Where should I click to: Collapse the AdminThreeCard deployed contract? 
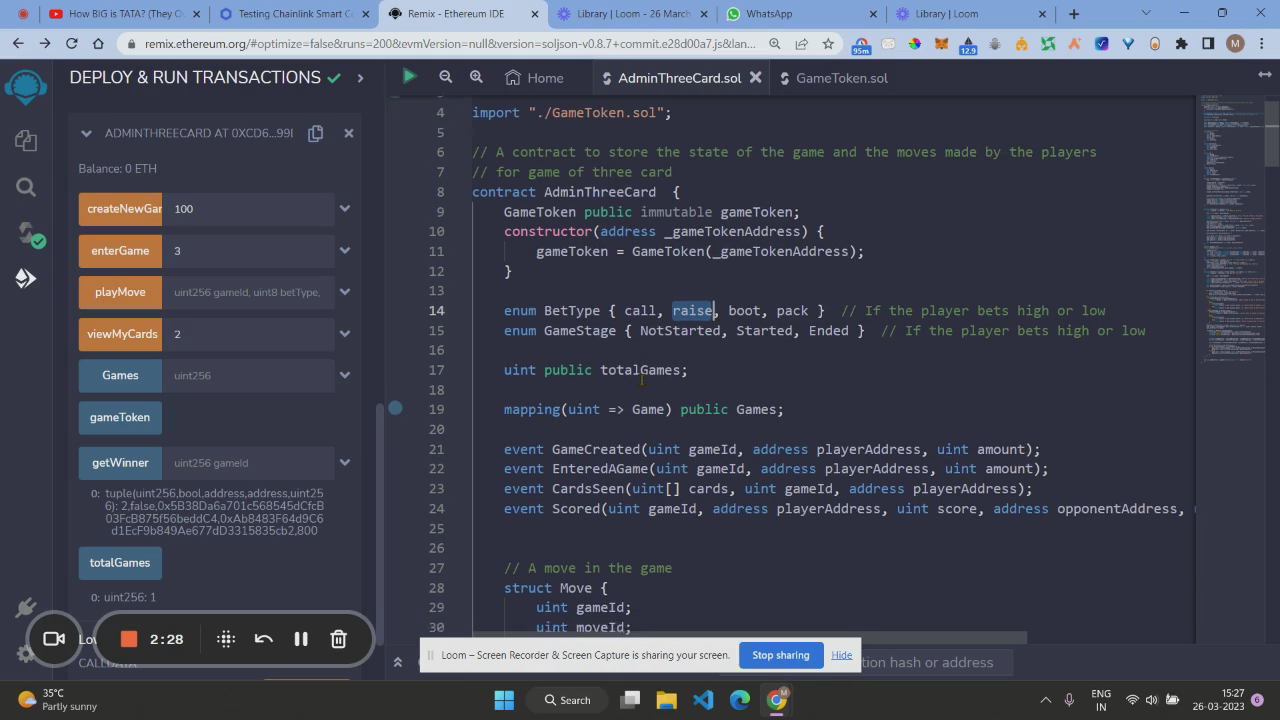tap(86, 133)
